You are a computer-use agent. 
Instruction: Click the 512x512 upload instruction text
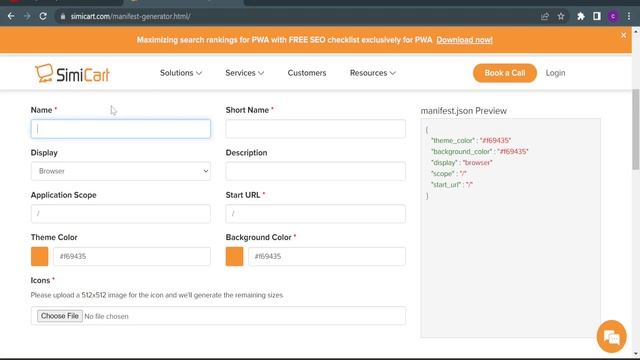pyautogui.click(x=157, y=295)
